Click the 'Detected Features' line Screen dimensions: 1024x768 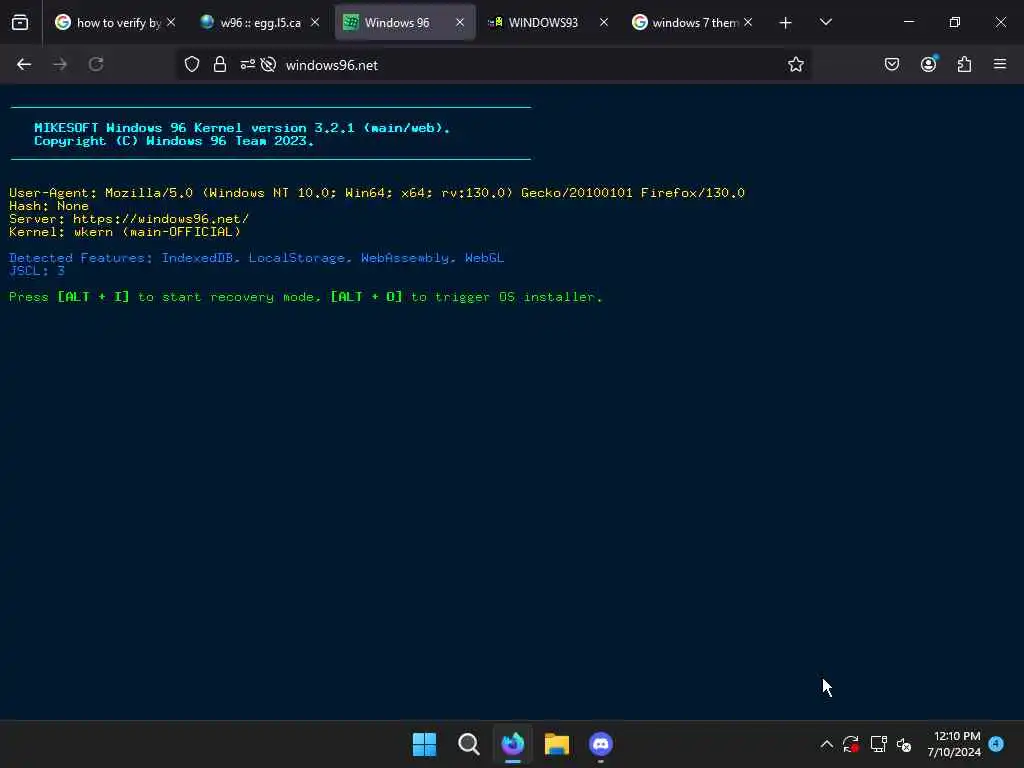[257, 258]
